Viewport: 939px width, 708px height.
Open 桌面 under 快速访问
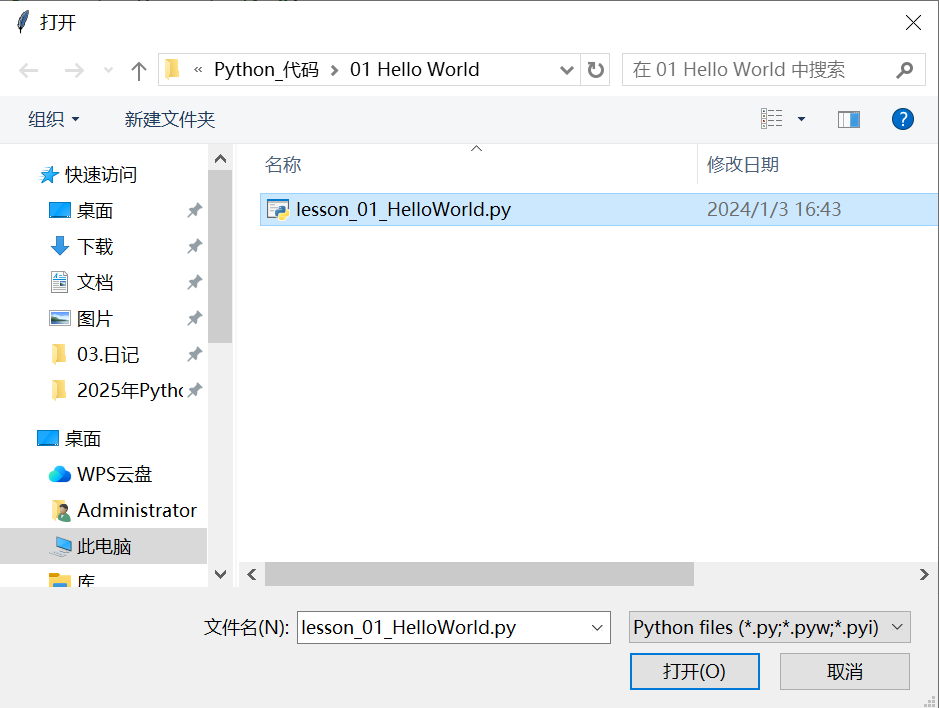pos(95,211)
